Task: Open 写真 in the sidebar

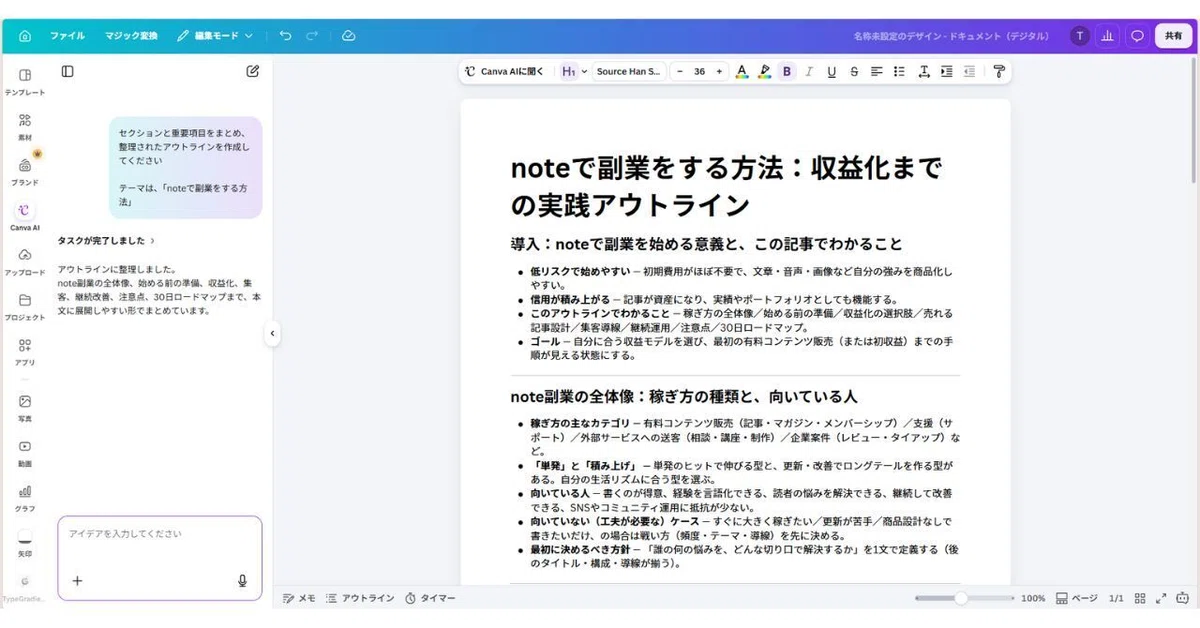Action: coord(25,408)
